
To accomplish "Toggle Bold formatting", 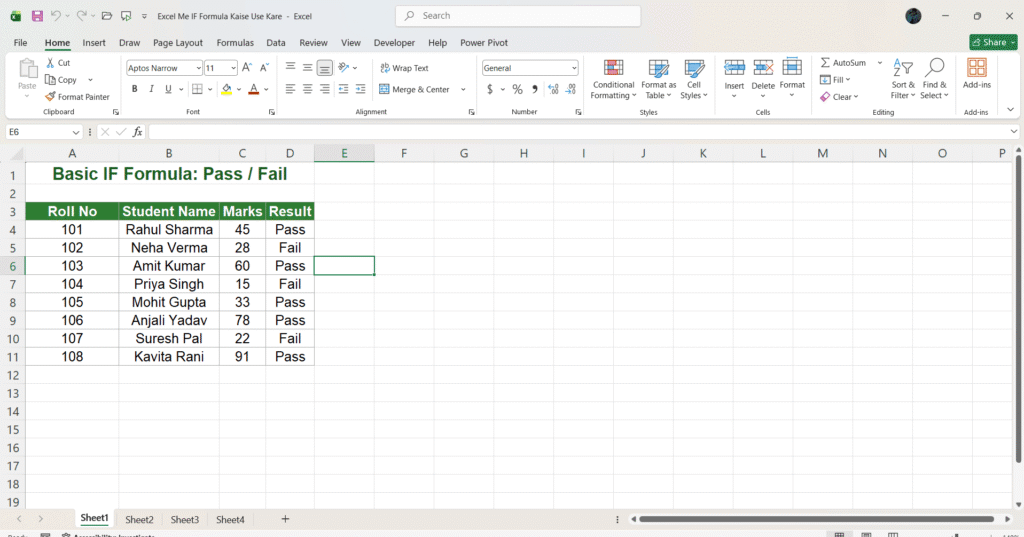I will tap(135, 89).
